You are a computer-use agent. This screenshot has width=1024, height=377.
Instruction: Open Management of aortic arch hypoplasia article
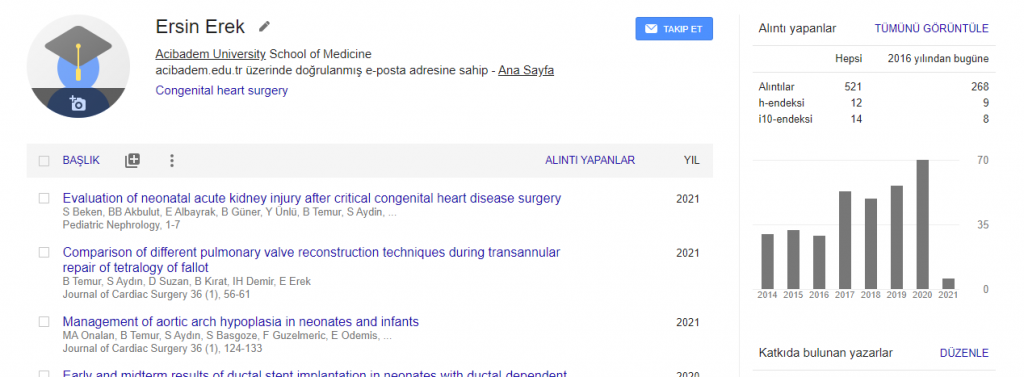click(240, 321)
